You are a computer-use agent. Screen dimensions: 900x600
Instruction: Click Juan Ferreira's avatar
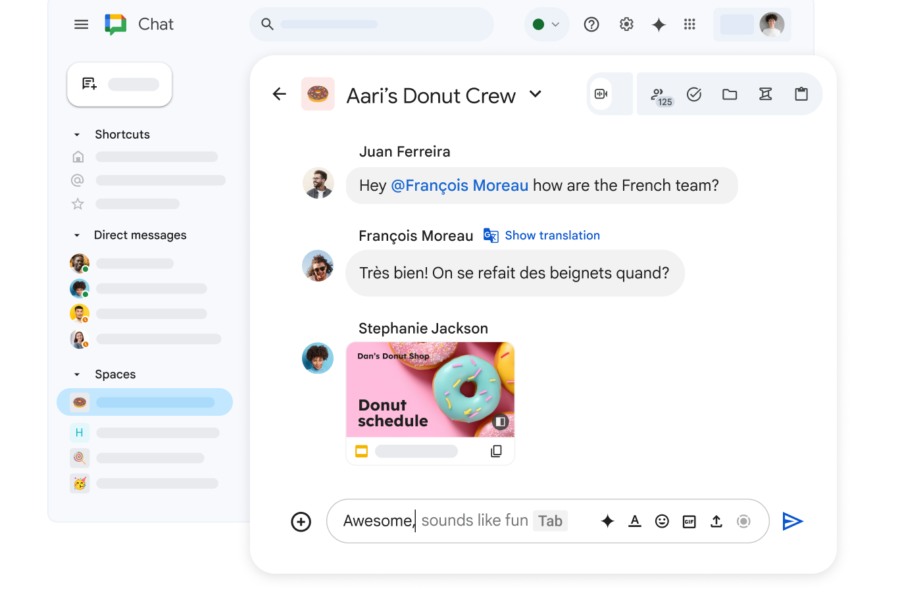click(x=318, y=184)
